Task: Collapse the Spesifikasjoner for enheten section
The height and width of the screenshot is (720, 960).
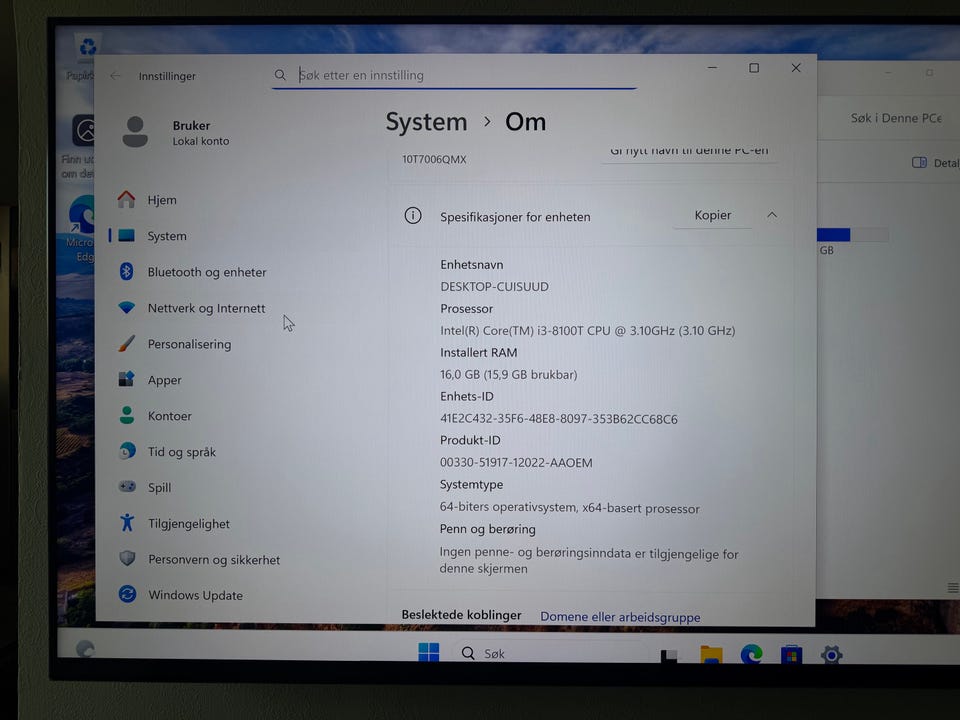Action: [x=771, y=215]
